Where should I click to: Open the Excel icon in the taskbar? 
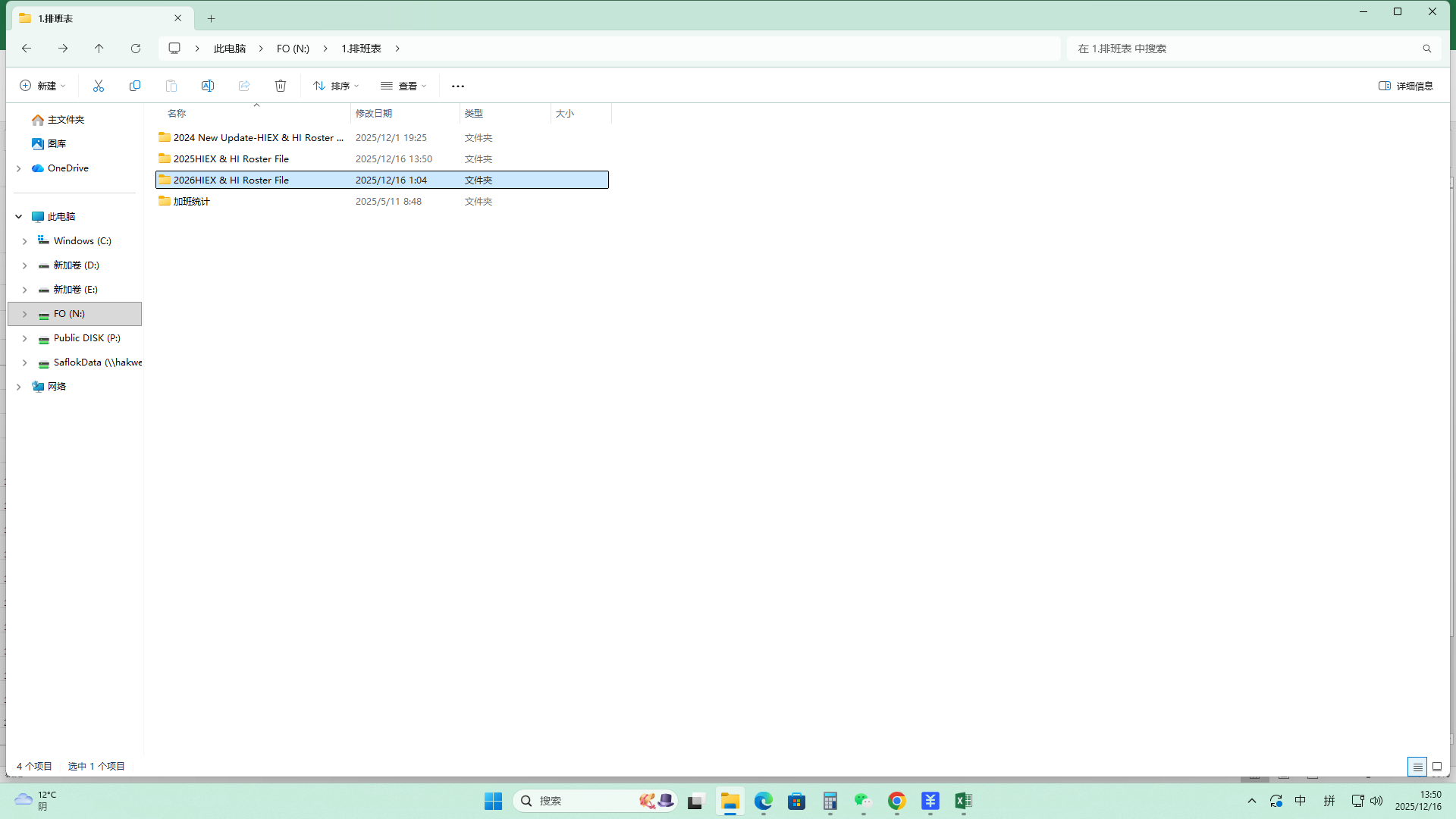point(963,801)
